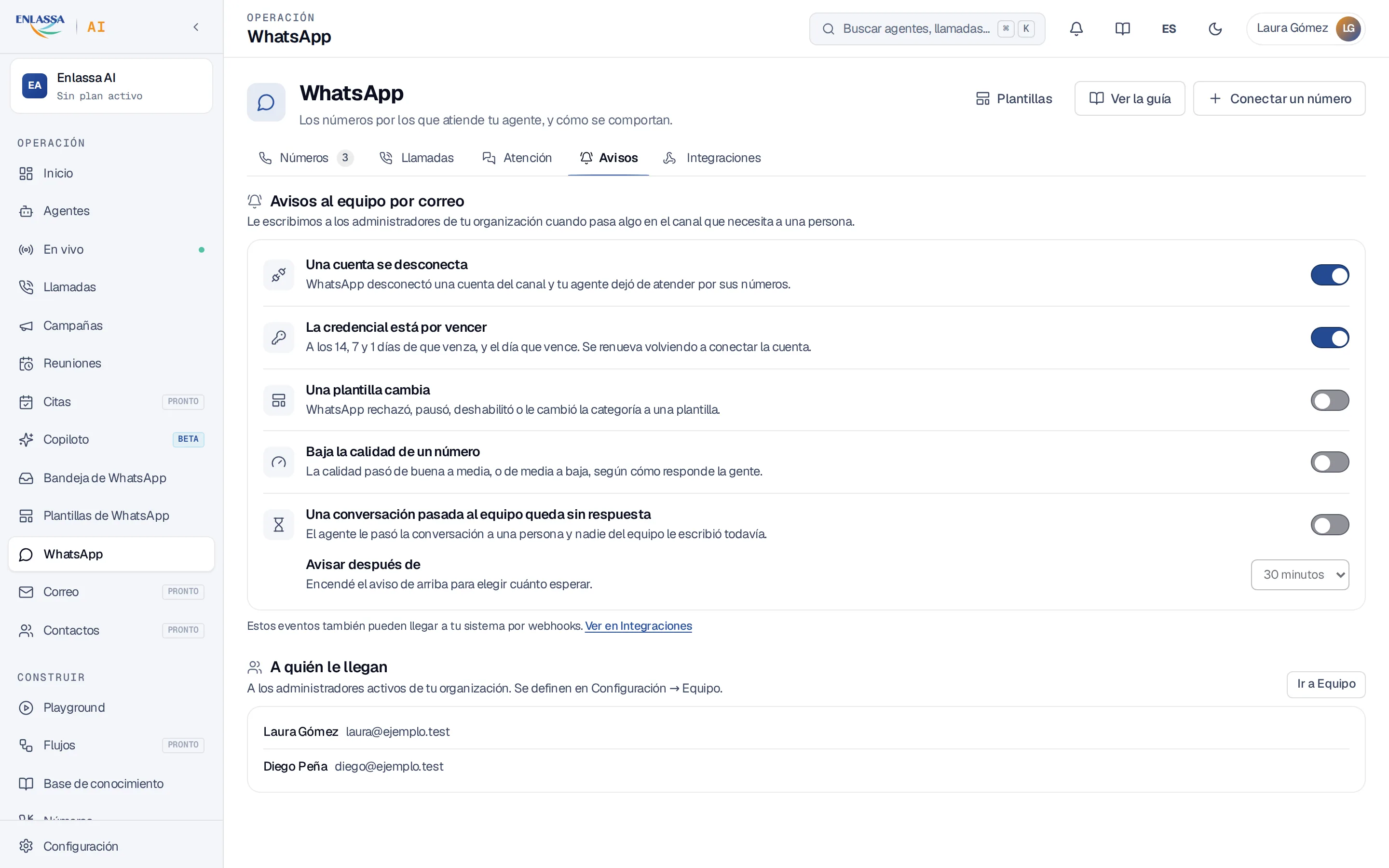
Task: Click the Plantillas button in page header
Action: click(1014, 99)
